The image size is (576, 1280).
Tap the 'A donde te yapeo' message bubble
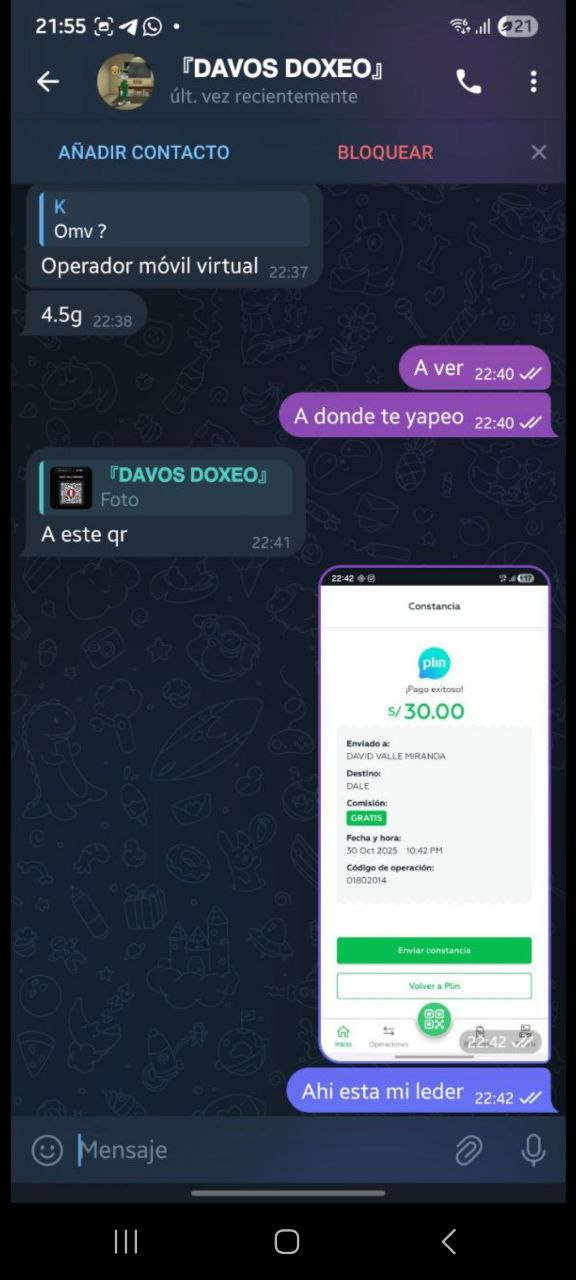pos(418,415)
